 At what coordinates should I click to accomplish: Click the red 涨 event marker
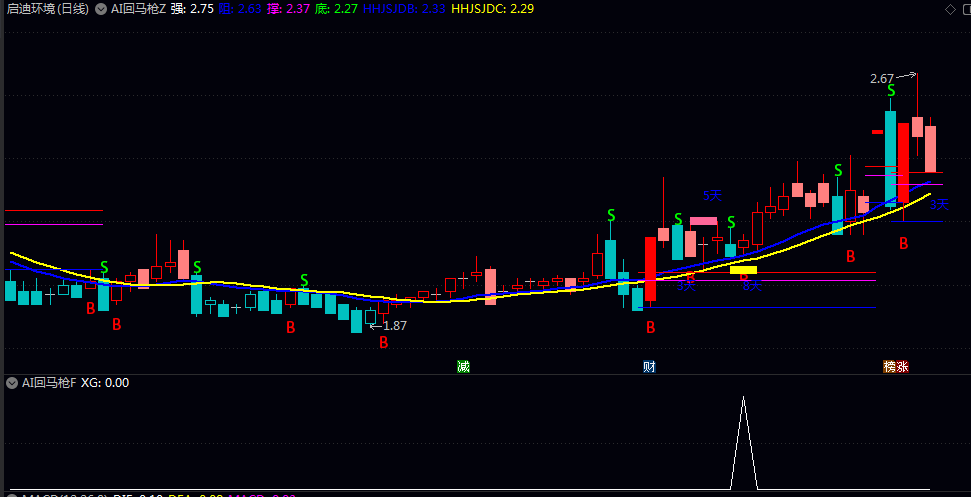pos(903,366)
